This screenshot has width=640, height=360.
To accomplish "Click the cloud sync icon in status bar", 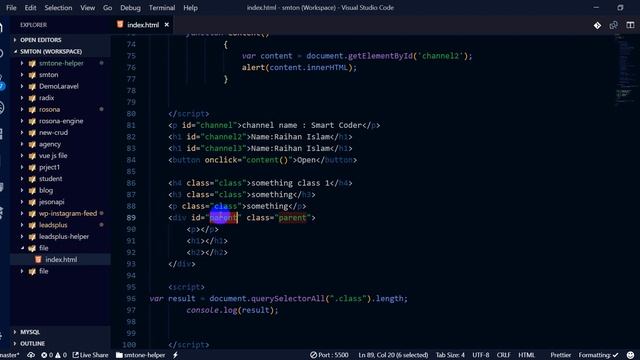I will coord(31,355).
